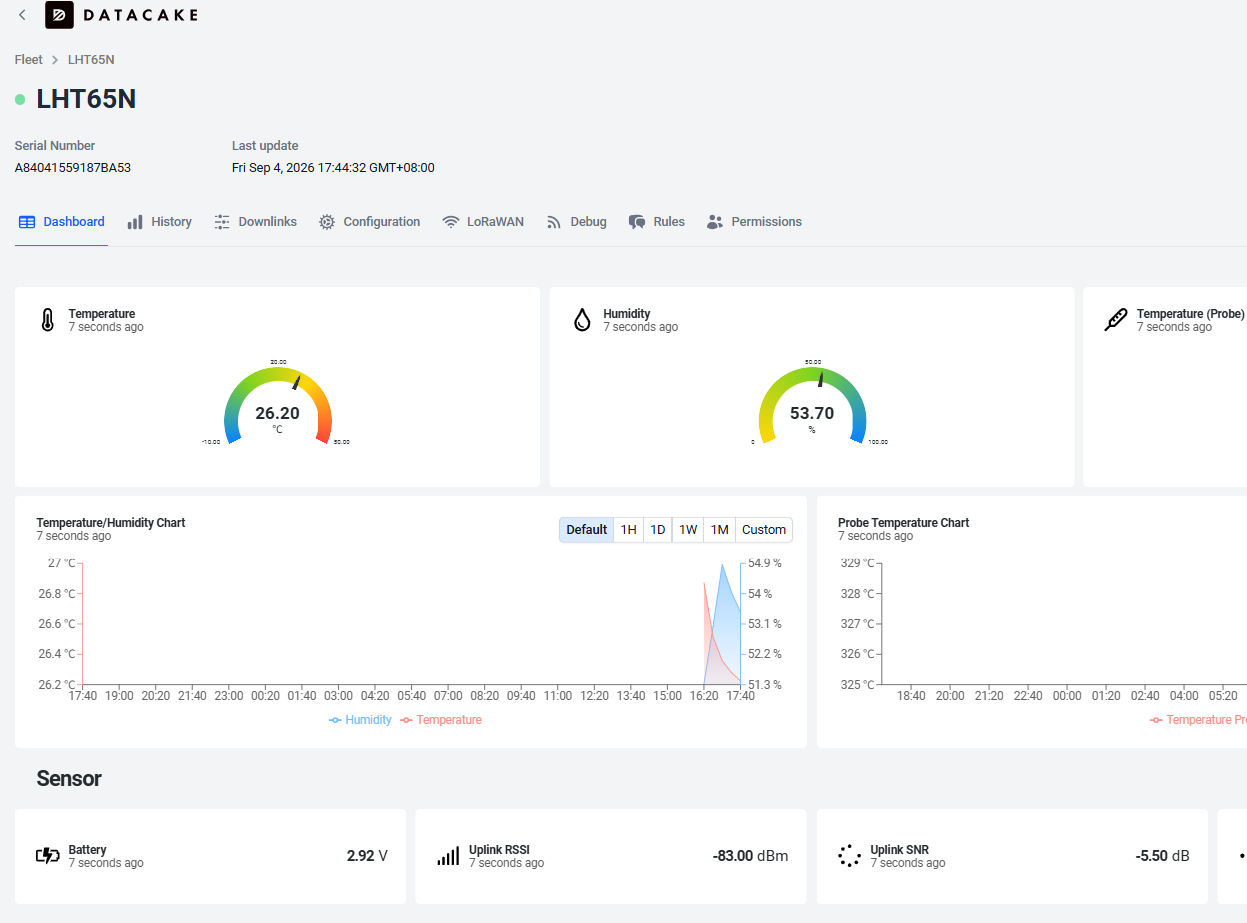Click the back arrow beside Datacake logo
The width and height of the screenshot is (1247, 923).
coord(23,15)
